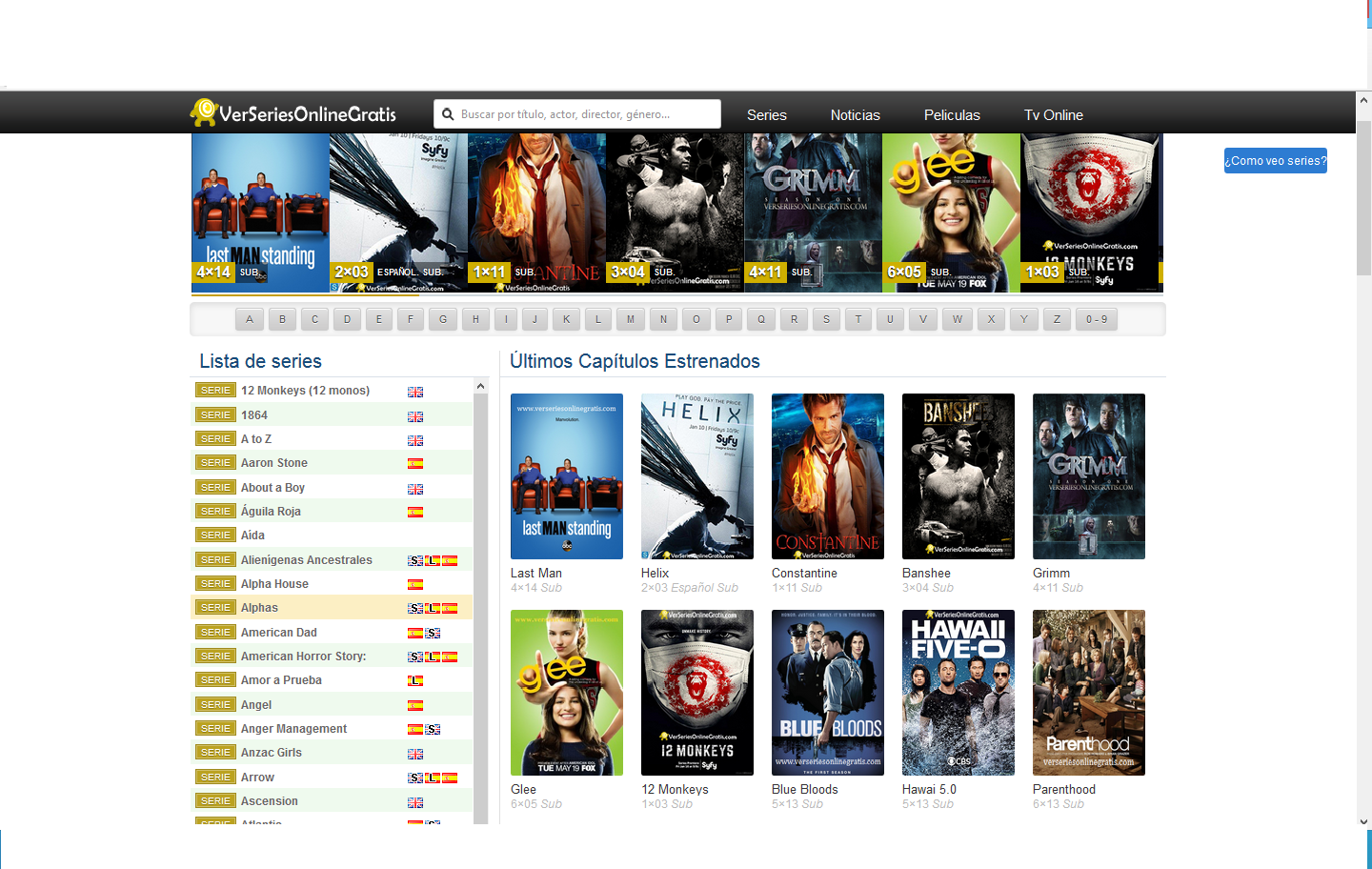
Task: Filter series by letter G
Action: [x=443, y=319]
